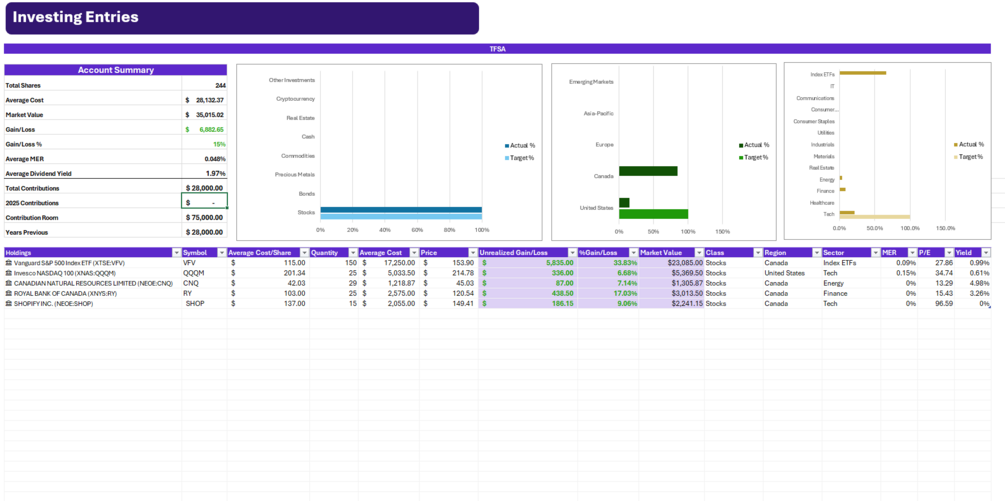This screenshot has height=501, width=1005.
Task: Open the Average Cost column filter dropdown
Action: pyautogui.click(x=414, y=253)
